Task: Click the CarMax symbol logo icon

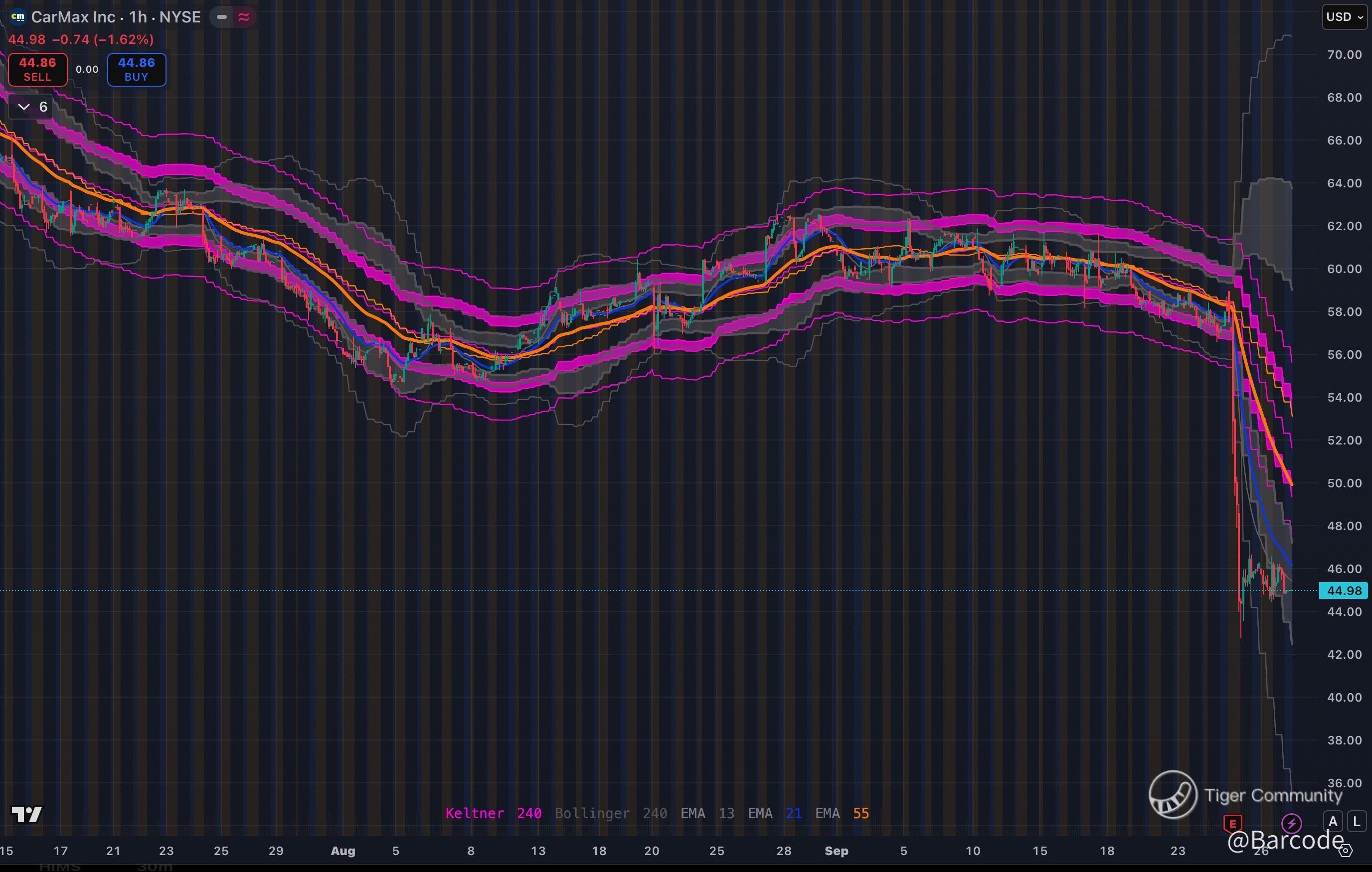Action: coord(17,17)
